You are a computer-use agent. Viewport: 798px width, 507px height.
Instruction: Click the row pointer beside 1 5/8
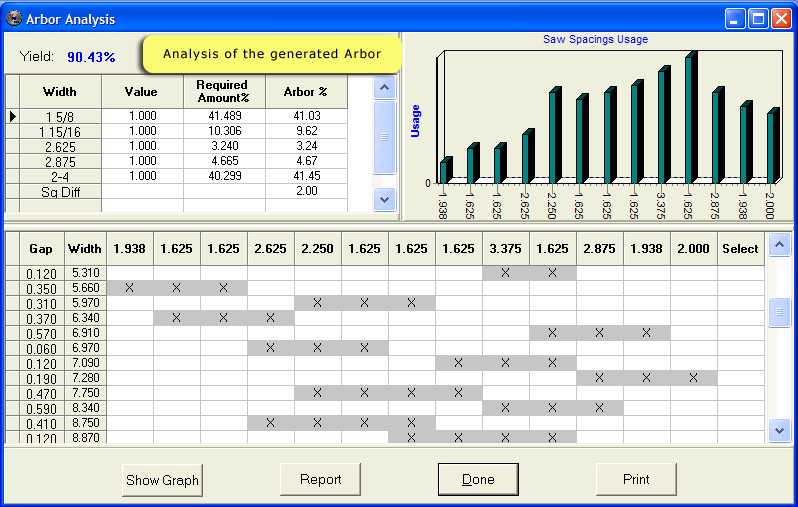12,116
